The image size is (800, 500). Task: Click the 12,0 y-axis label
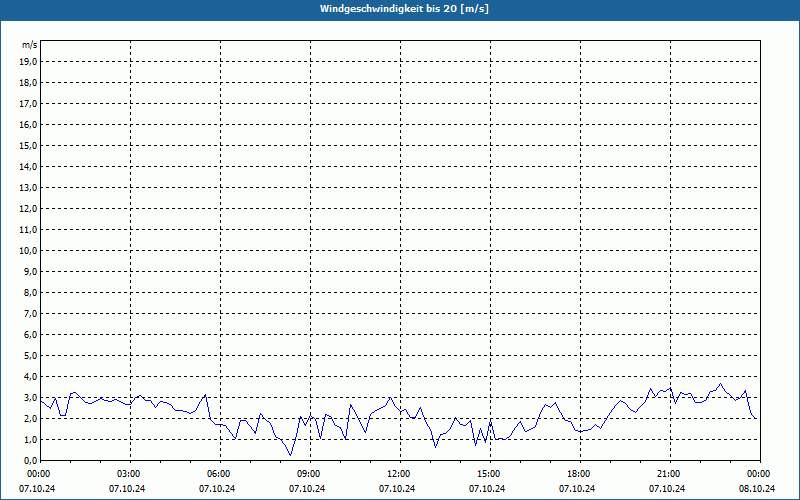click(28, 209)
